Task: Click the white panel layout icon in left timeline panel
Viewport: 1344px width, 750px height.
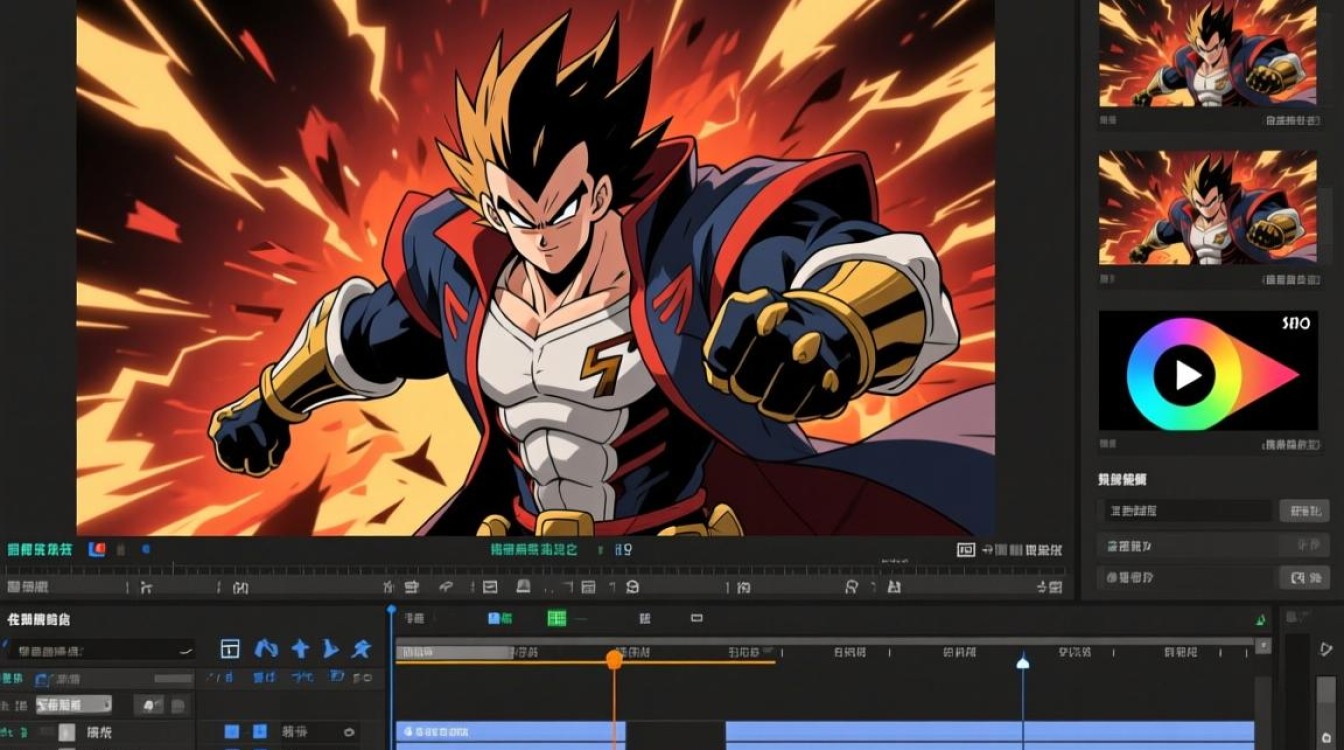Action: (230, 649)
